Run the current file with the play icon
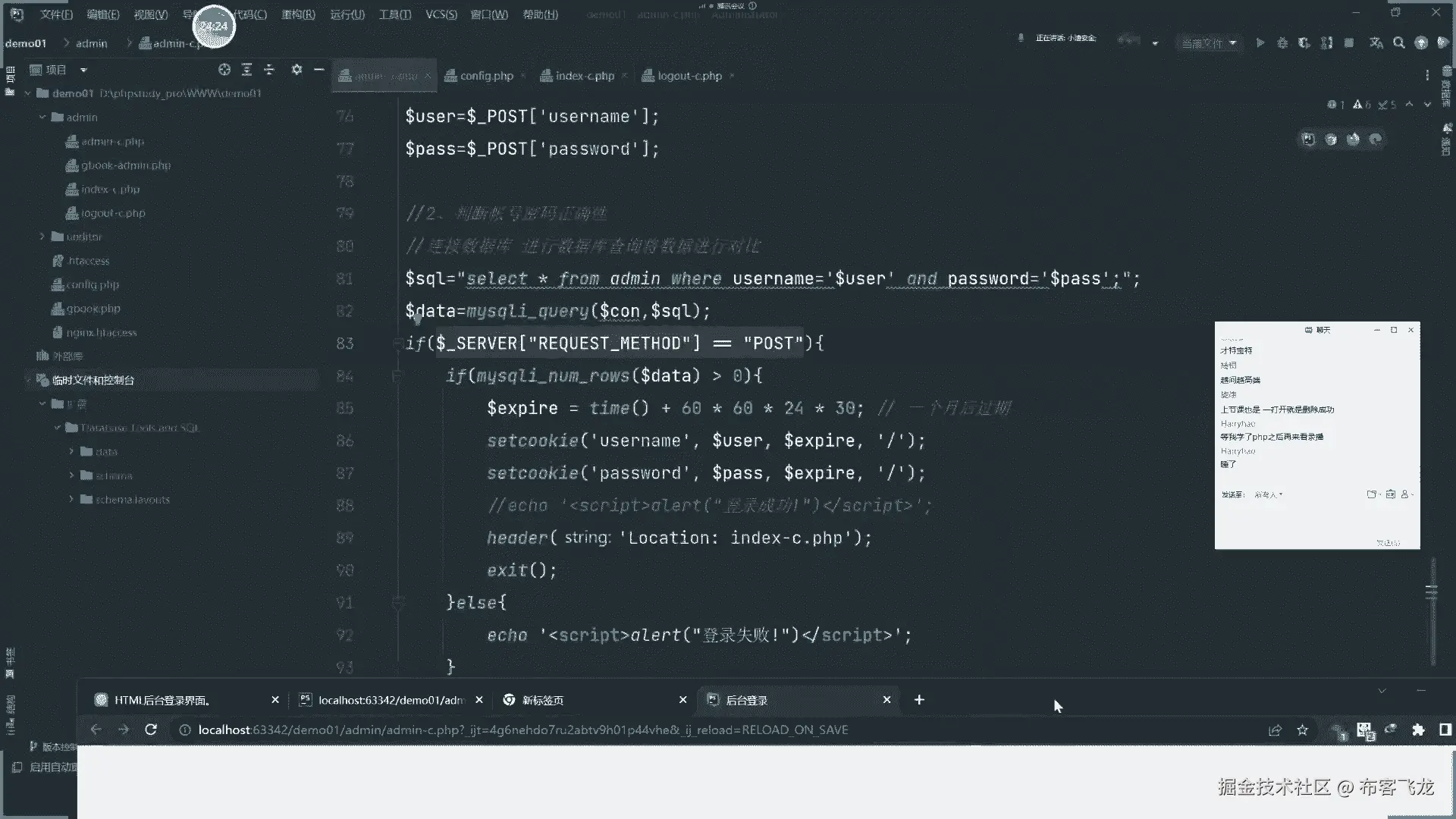 point(1260,43)
